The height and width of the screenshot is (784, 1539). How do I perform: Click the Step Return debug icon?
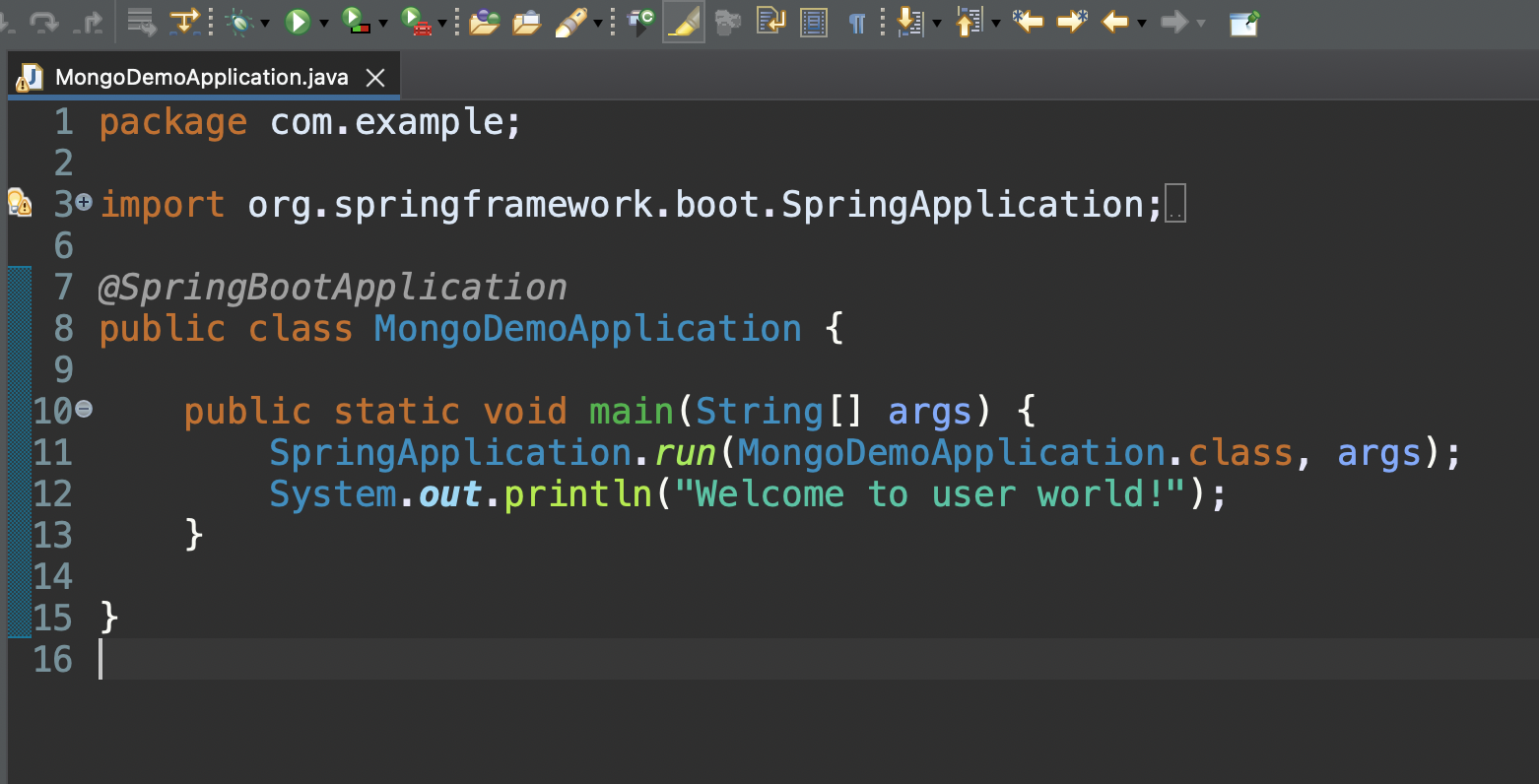(90, 22)
